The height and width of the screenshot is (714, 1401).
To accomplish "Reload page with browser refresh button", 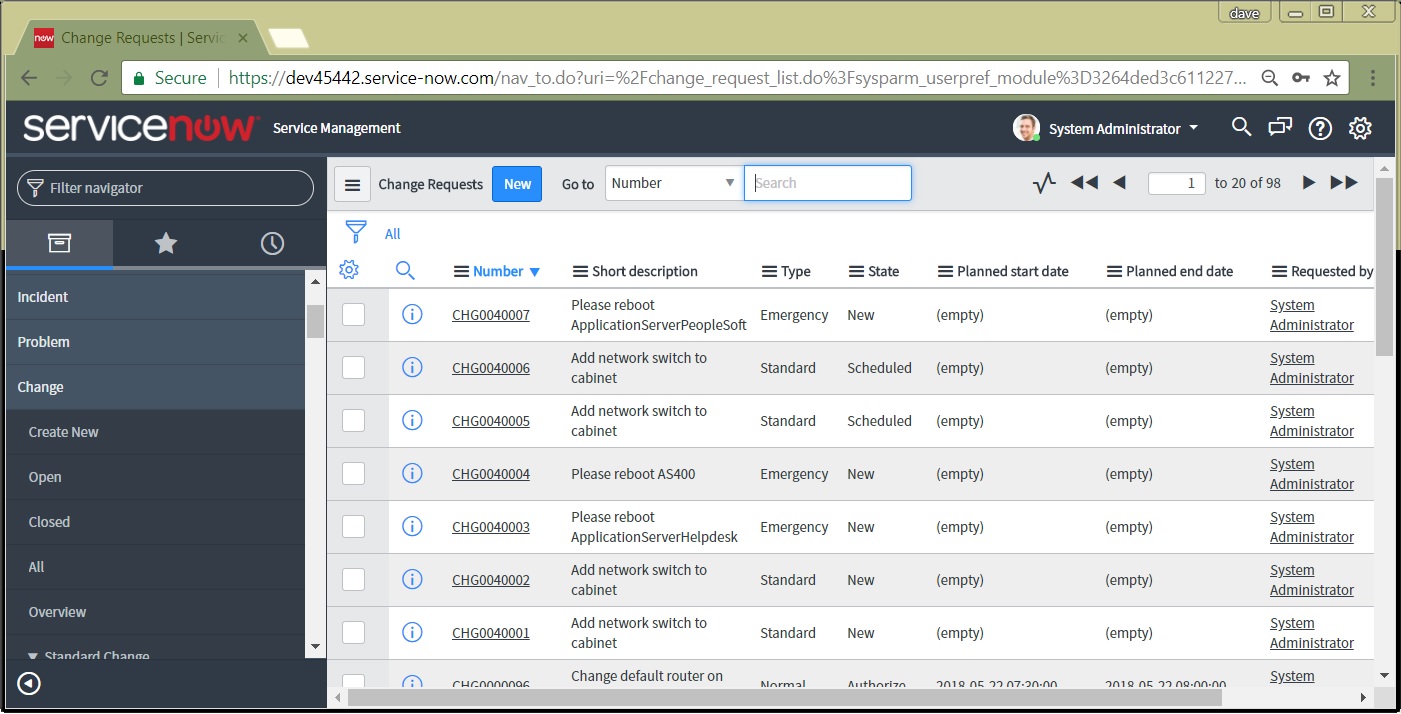I will 99,78.
